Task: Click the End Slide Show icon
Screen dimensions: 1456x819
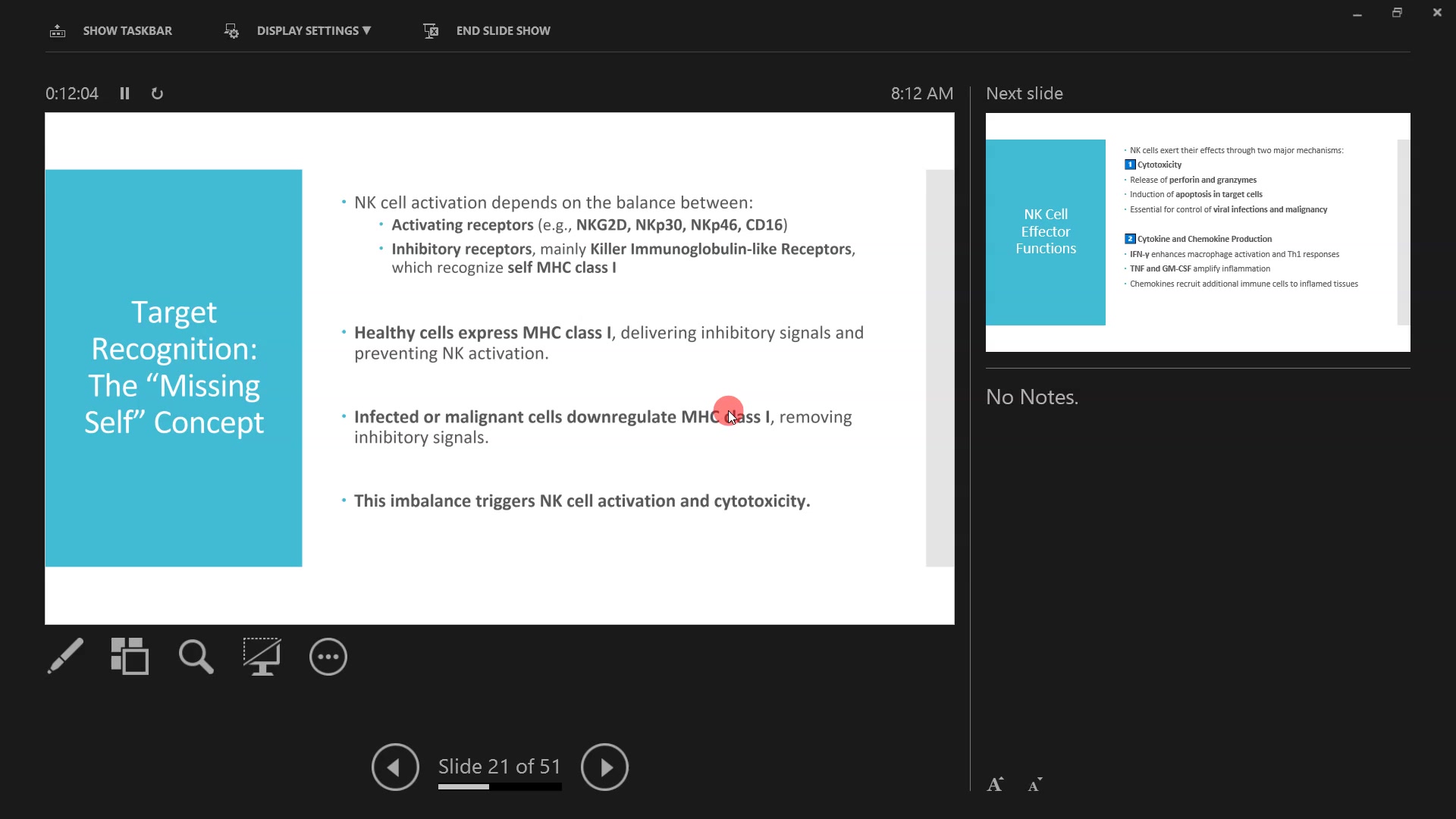Action: pos(431,31)
